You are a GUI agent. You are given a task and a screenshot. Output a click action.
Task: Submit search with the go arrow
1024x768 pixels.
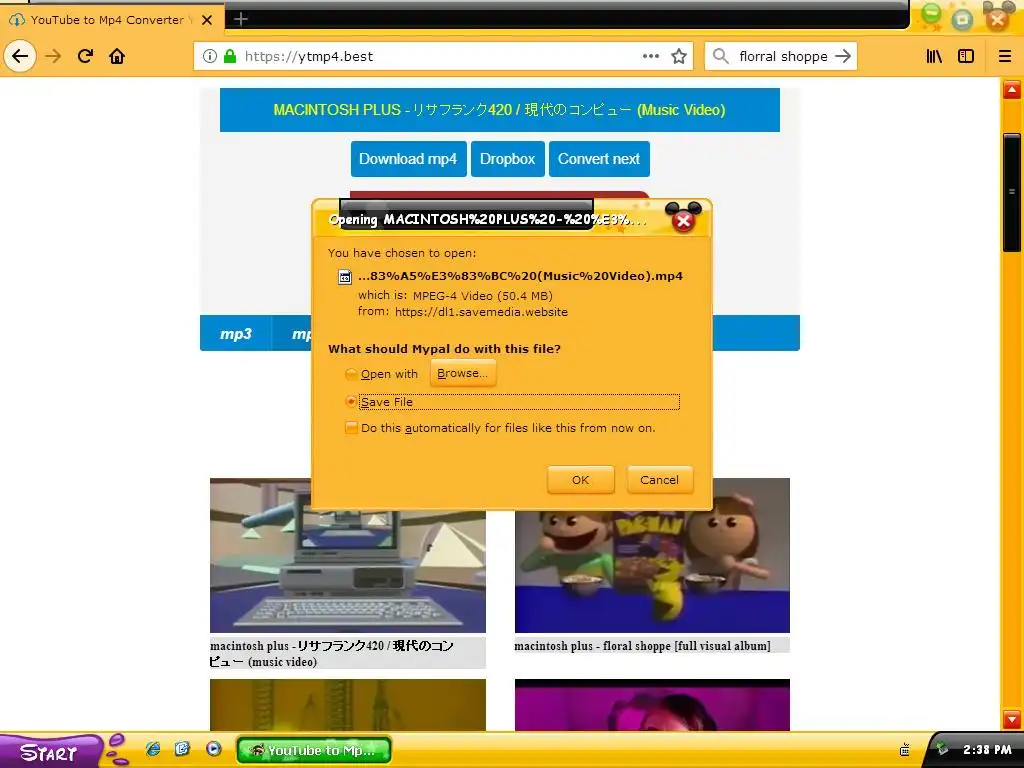[843, 56]
